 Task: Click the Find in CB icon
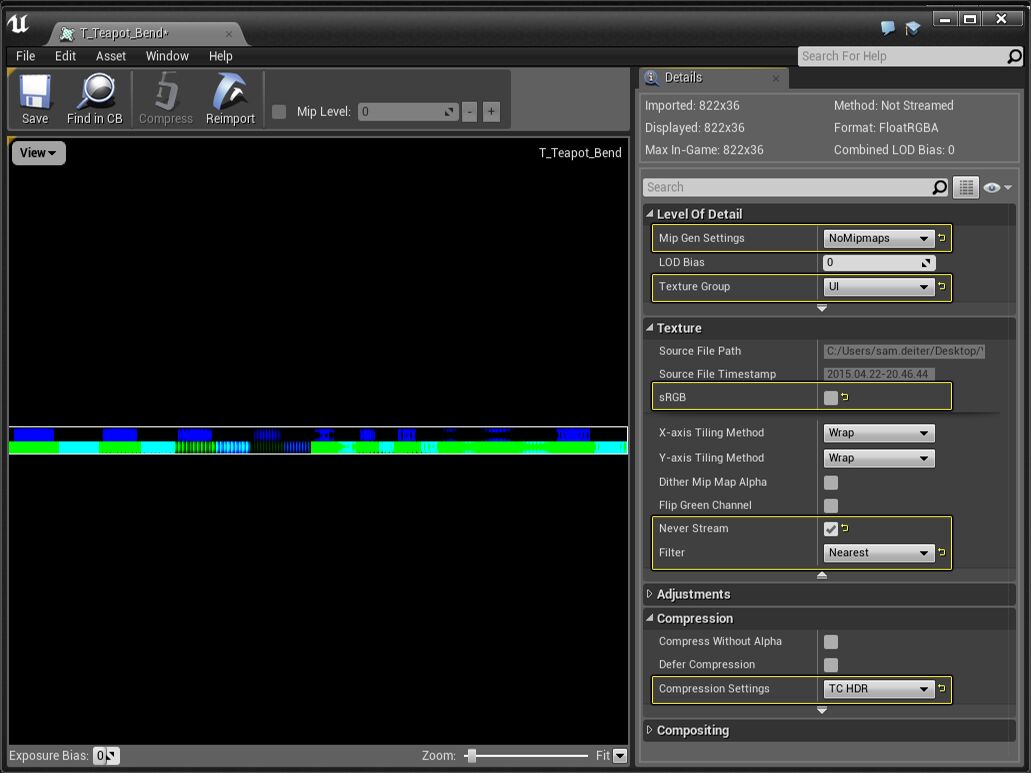(x=95, y=99)
